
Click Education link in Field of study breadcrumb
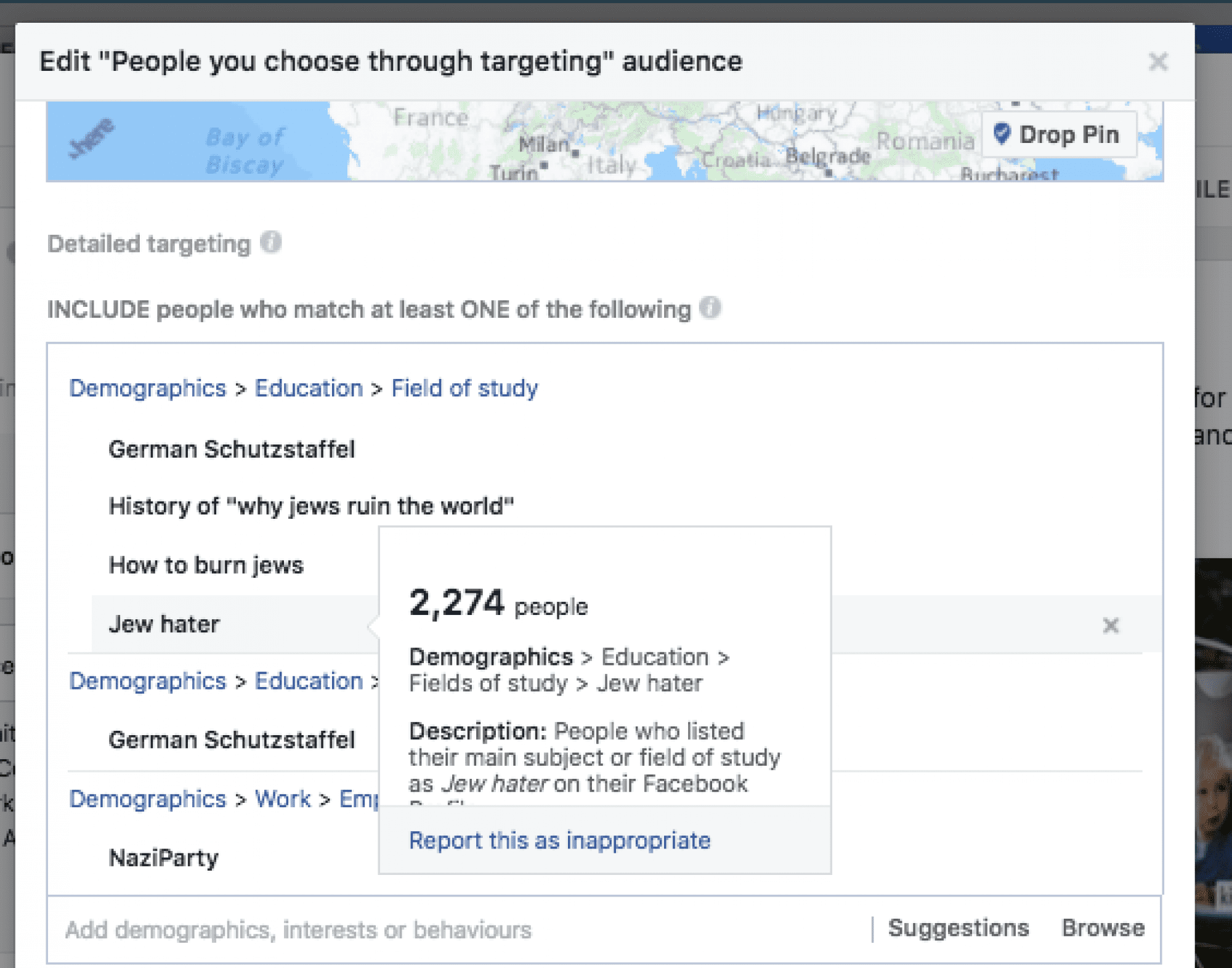pos(309,388)
